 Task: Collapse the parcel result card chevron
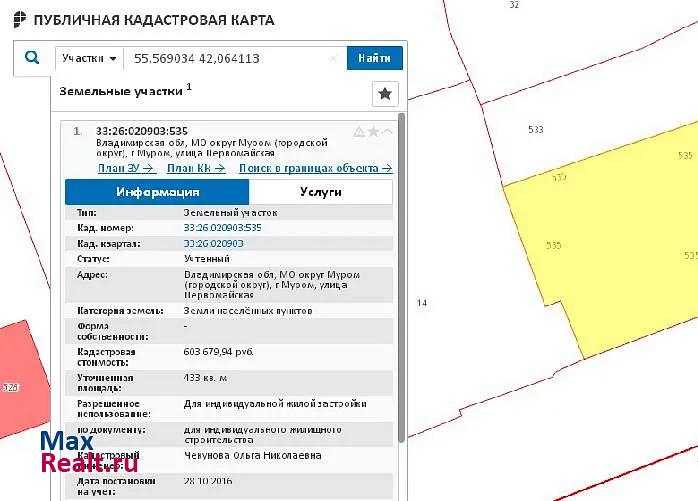(x=388, y=132)
